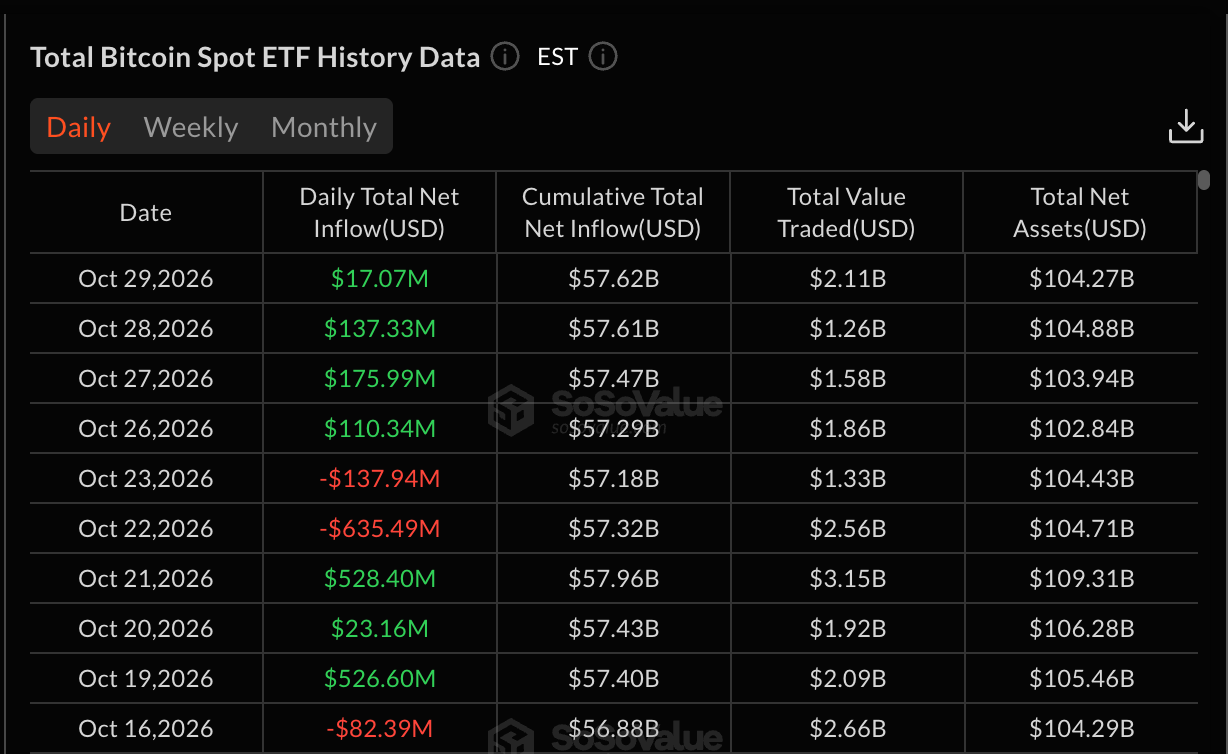Image resolution: width=1228 pixels, height=754 pixels.
Task: Switch to the Weekly tab
Action: click(191, 127)
